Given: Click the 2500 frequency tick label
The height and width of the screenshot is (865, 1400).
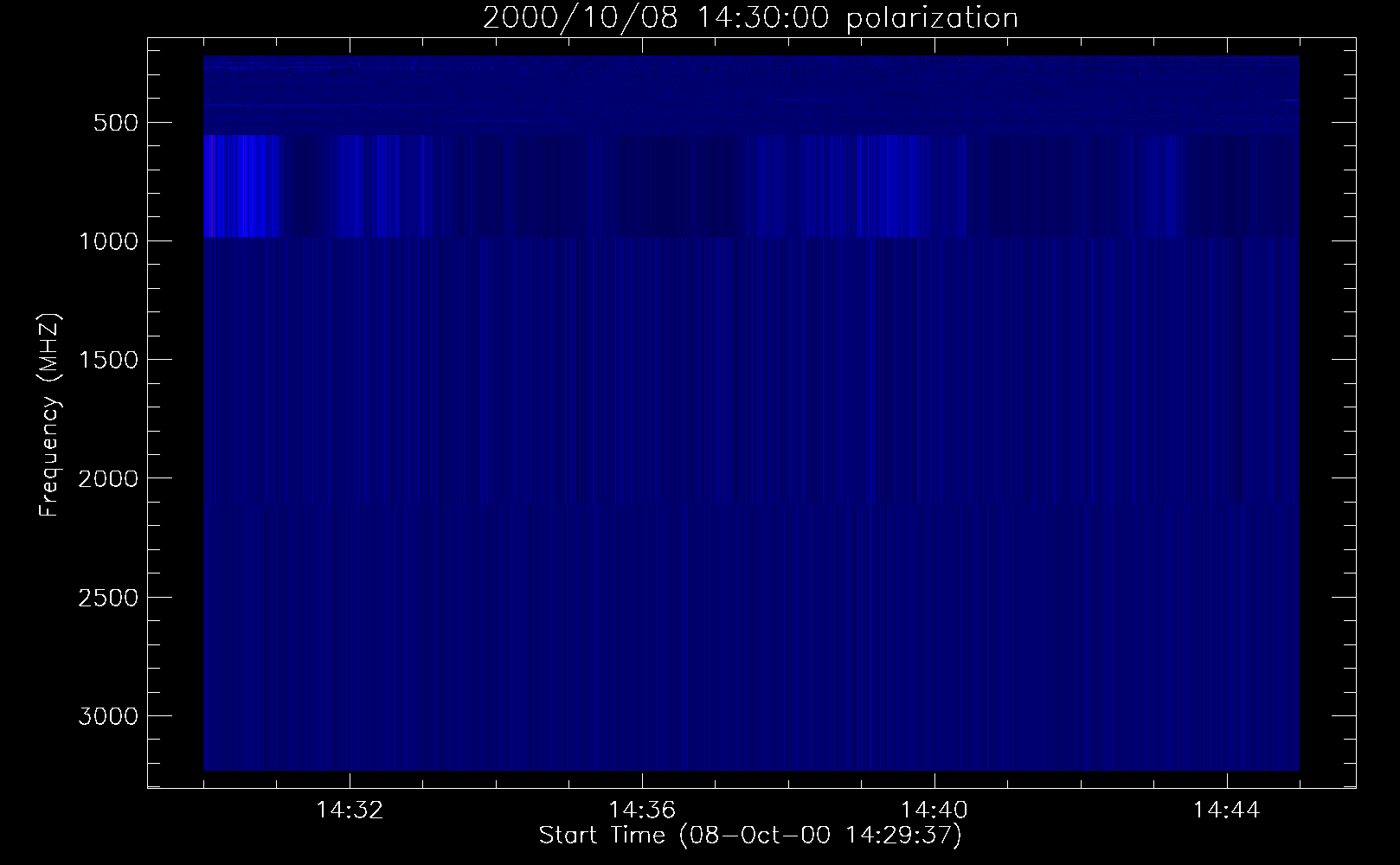Looking at the screenshot, I should (x=108, y=597).
